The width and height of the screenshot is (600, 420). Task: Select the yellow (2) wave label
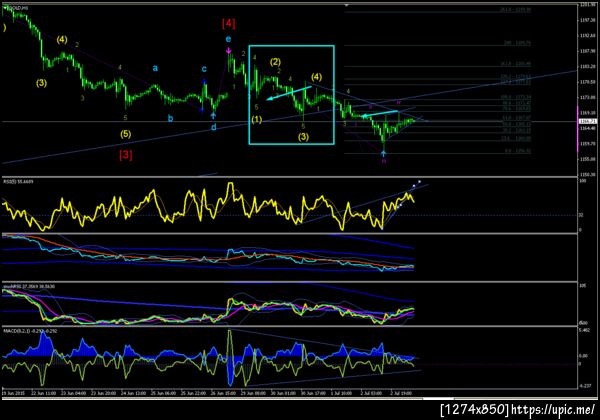pyautogui.click(x=275, y=62)
